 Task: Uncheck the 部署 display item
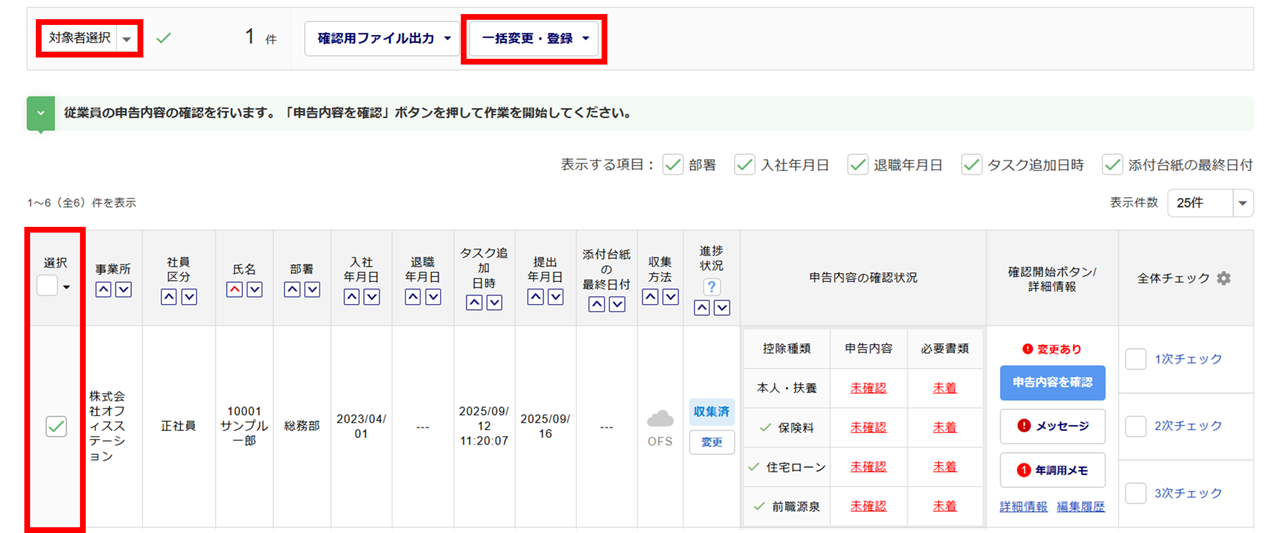(673, 165)
